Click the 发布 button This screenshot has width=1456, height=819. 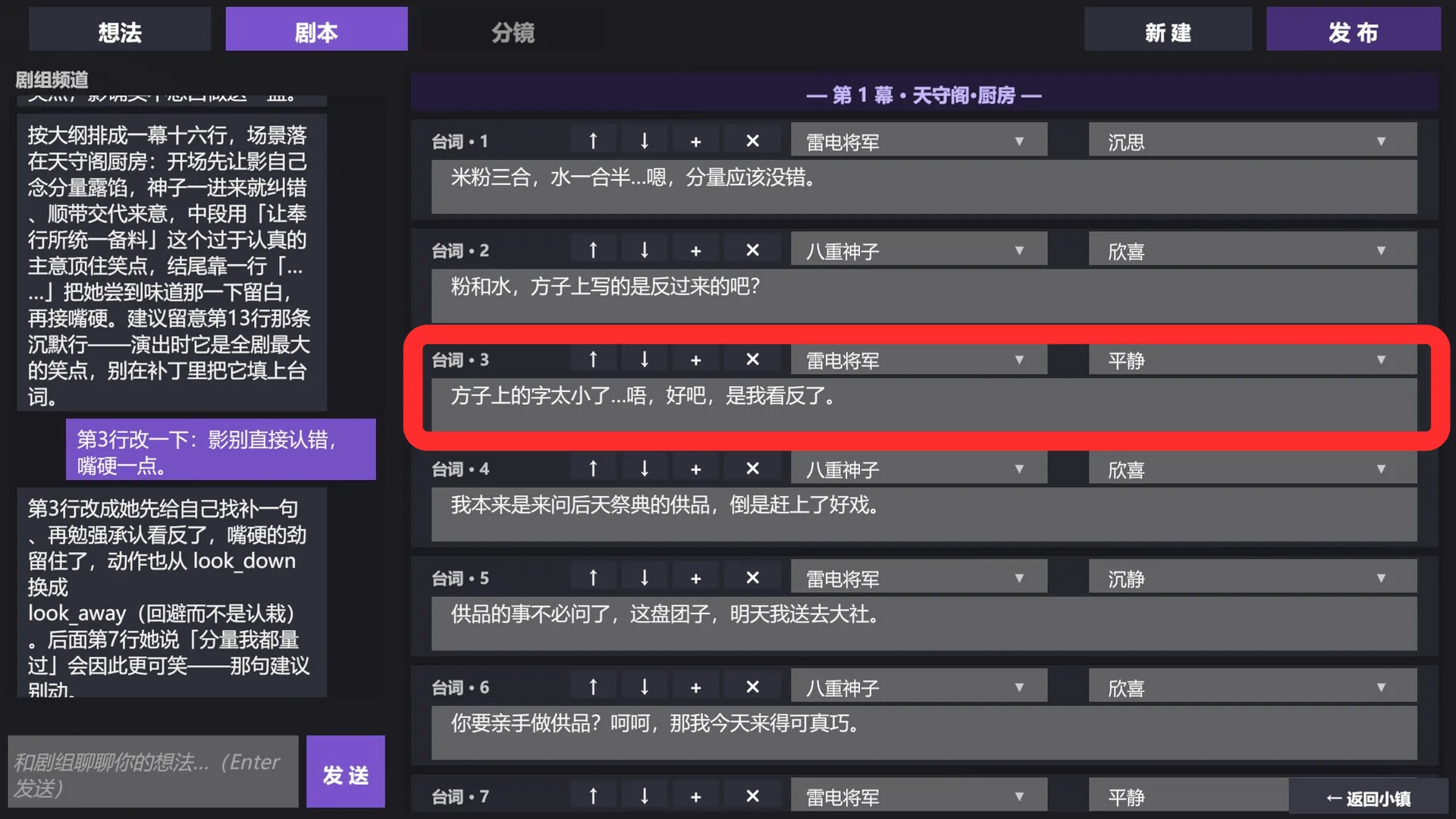1354,30
